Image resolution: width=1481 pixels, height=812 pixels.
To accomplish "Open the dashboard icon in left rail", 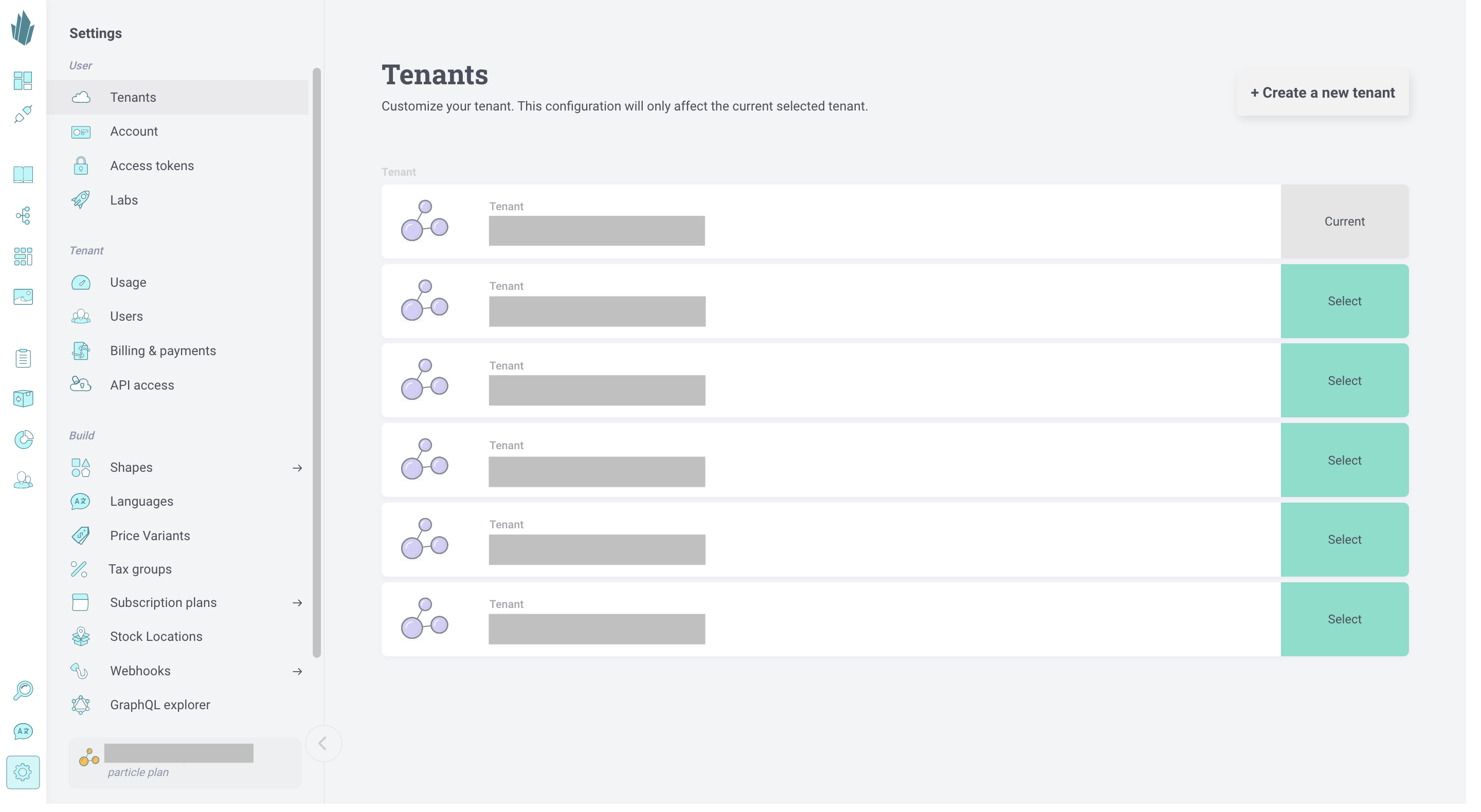I will coord(23,81).
